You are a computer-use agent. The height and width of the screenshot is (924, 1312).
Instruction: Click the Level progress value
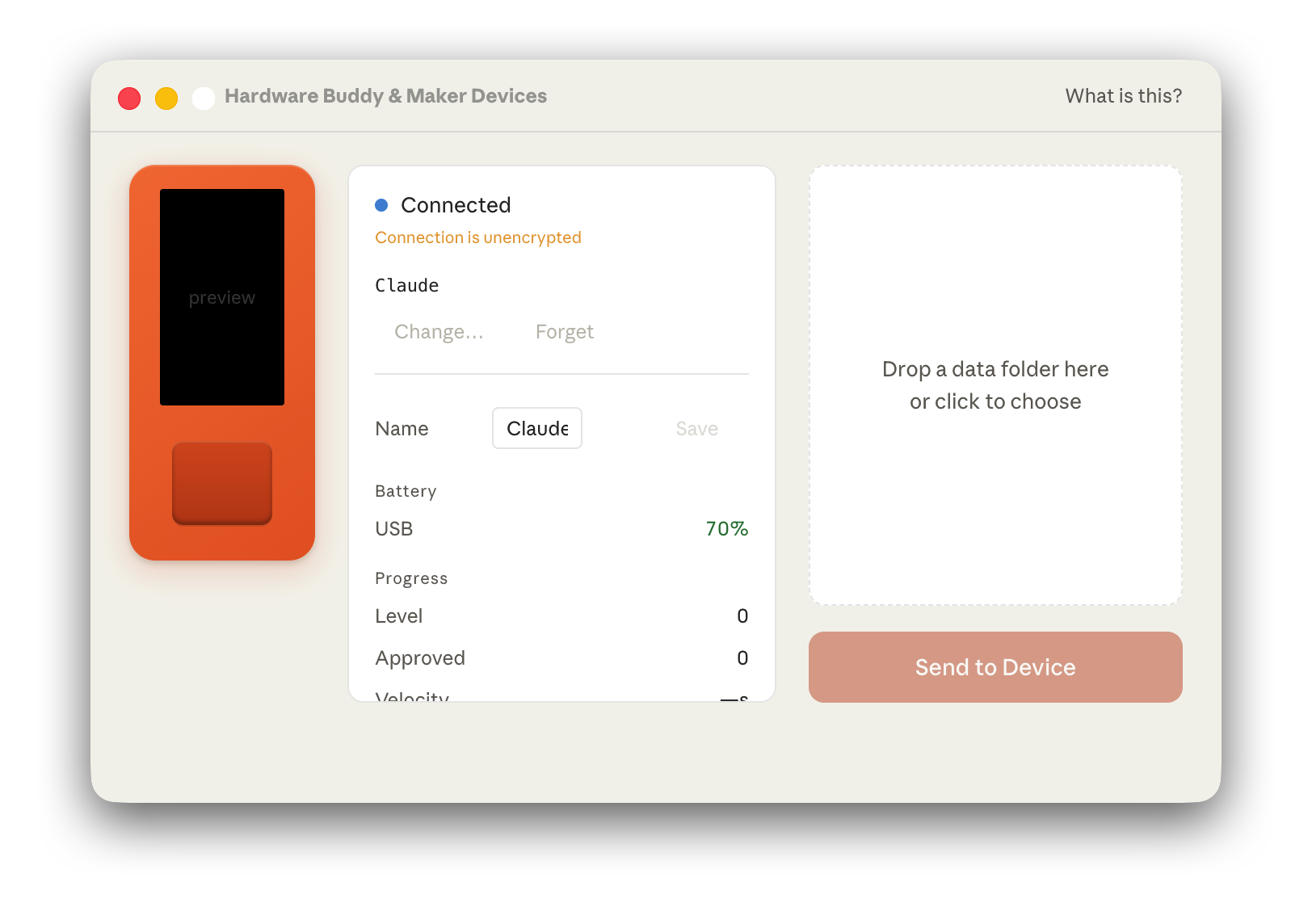(742, 615)
